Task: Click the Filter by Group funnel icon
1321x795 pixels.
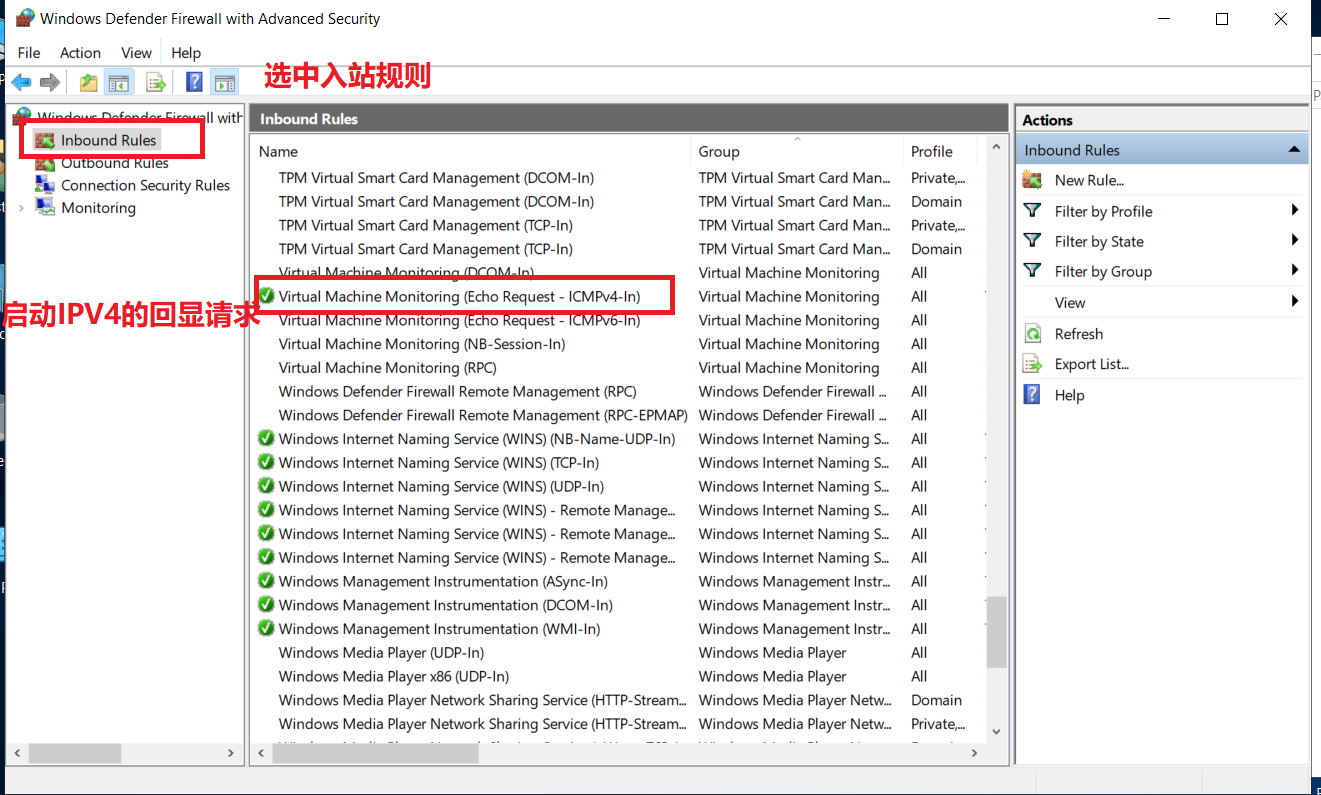Action: pos(1032,271)
